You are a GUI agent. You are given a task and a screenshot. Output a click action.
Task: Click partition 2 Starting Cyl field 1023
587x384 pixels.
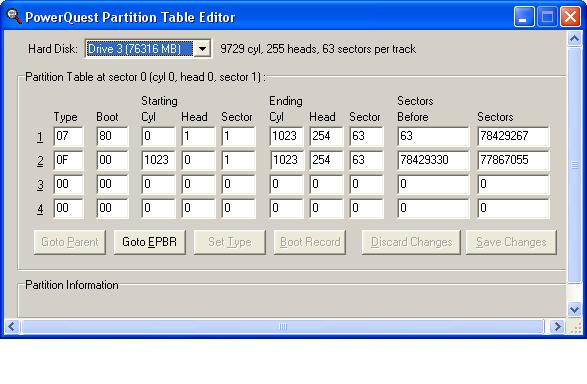(x=158, y=160)
